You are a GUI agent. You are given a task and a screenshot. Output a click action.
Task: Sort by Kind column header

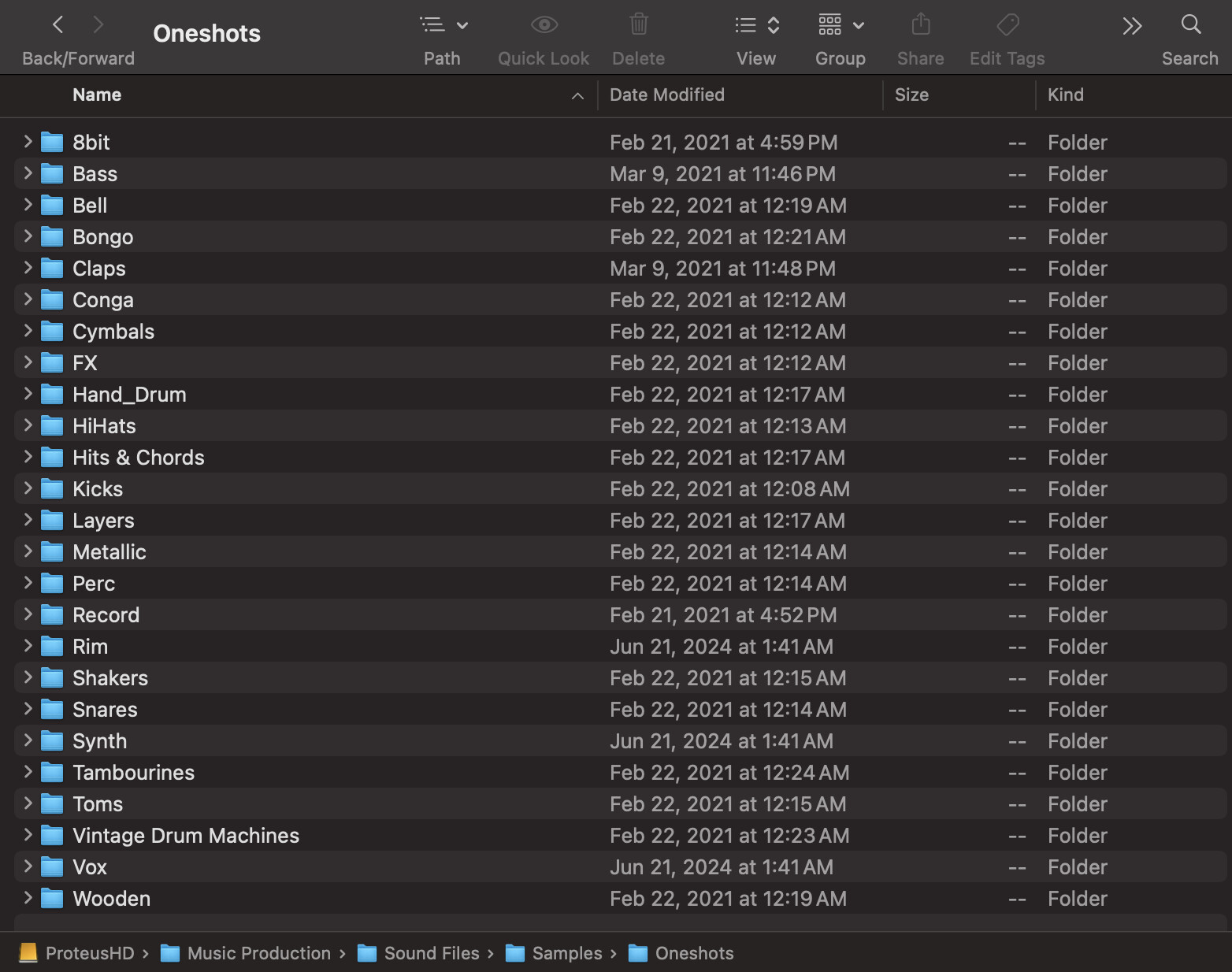1065,95
